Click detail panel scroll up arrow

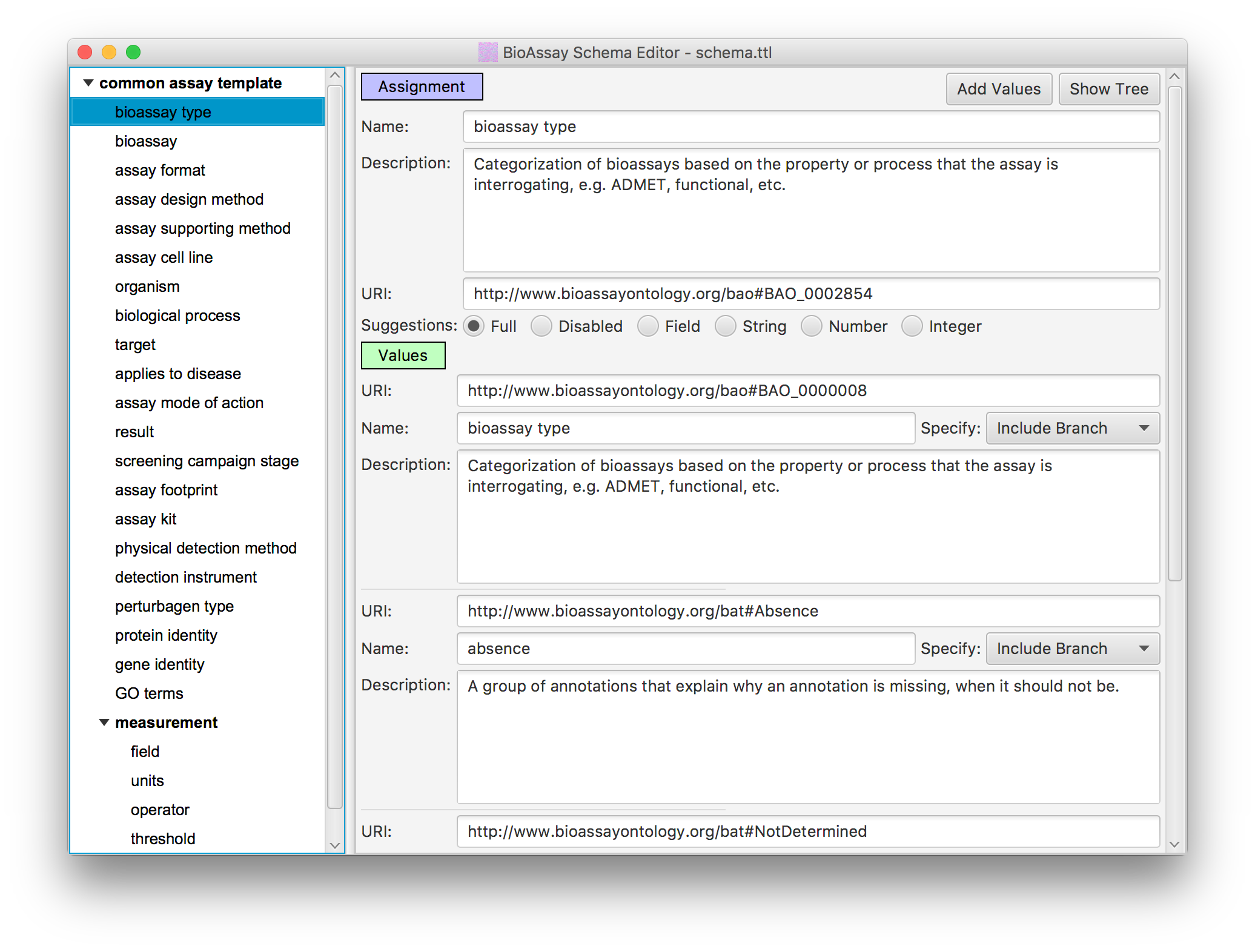click(x=1174, y=76)
